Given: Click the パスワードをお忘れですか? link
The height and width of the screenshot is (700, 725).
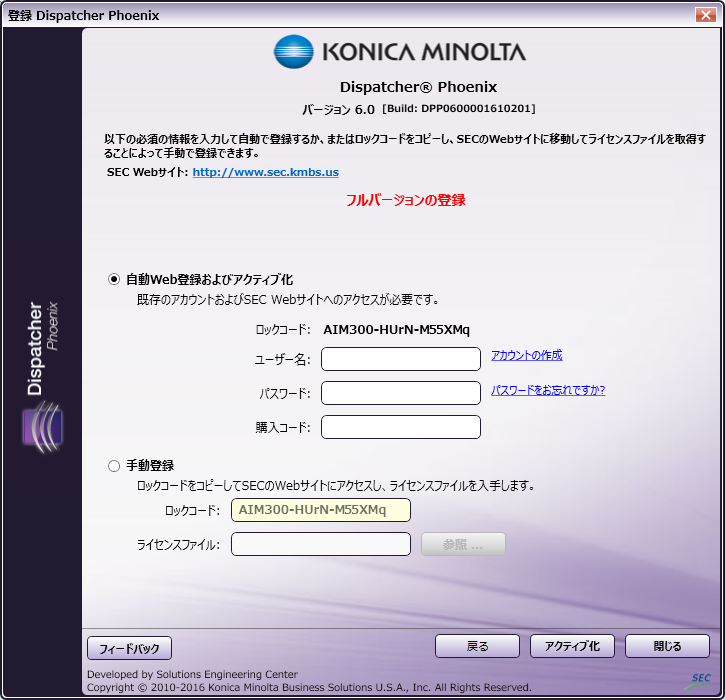Looking at the screenshot, I should (x=548, y=390).
